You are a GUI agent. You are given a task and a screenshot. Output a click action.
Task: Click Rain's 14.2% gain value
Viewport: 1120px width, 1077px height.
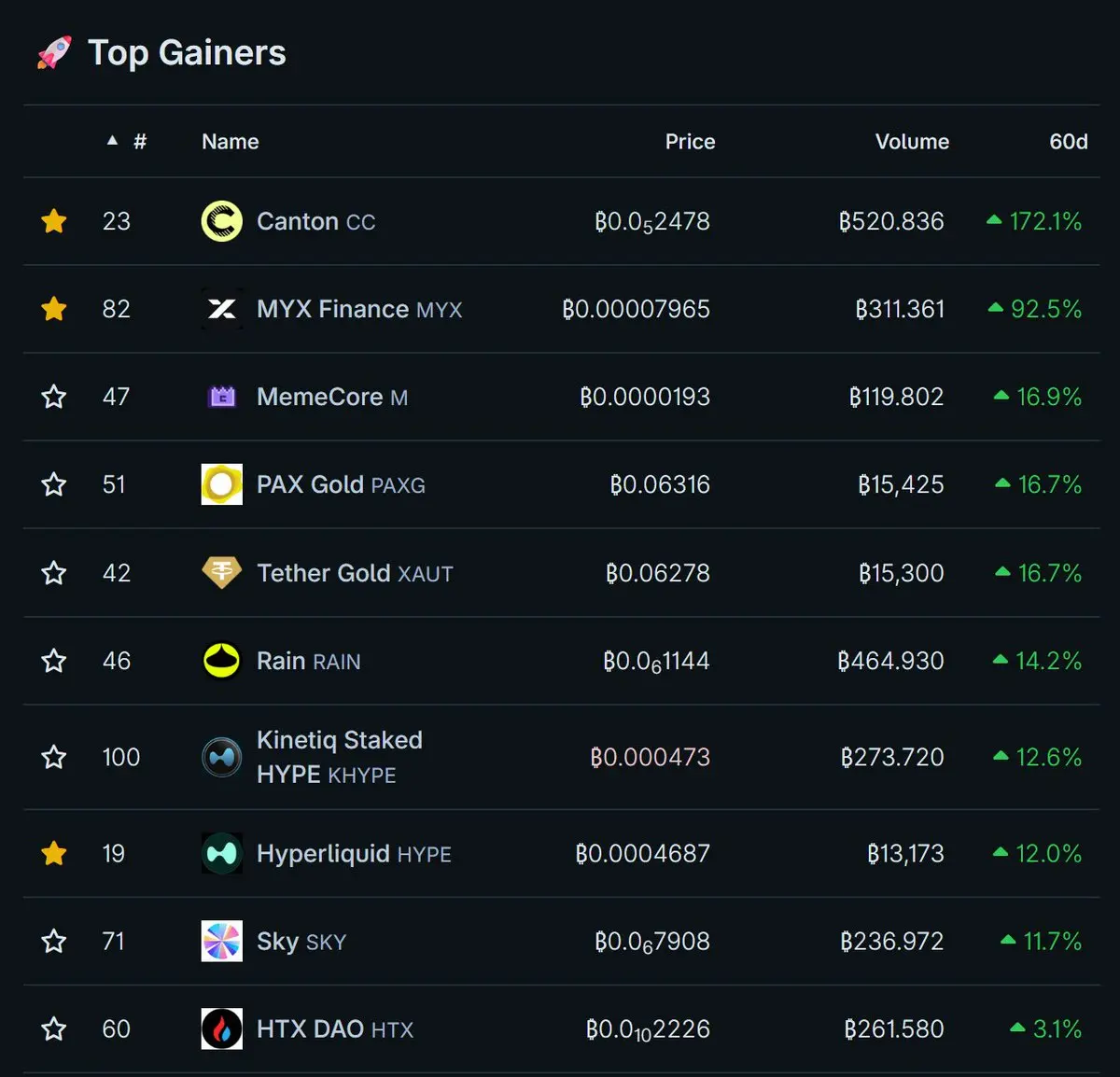pos(1048,661)
